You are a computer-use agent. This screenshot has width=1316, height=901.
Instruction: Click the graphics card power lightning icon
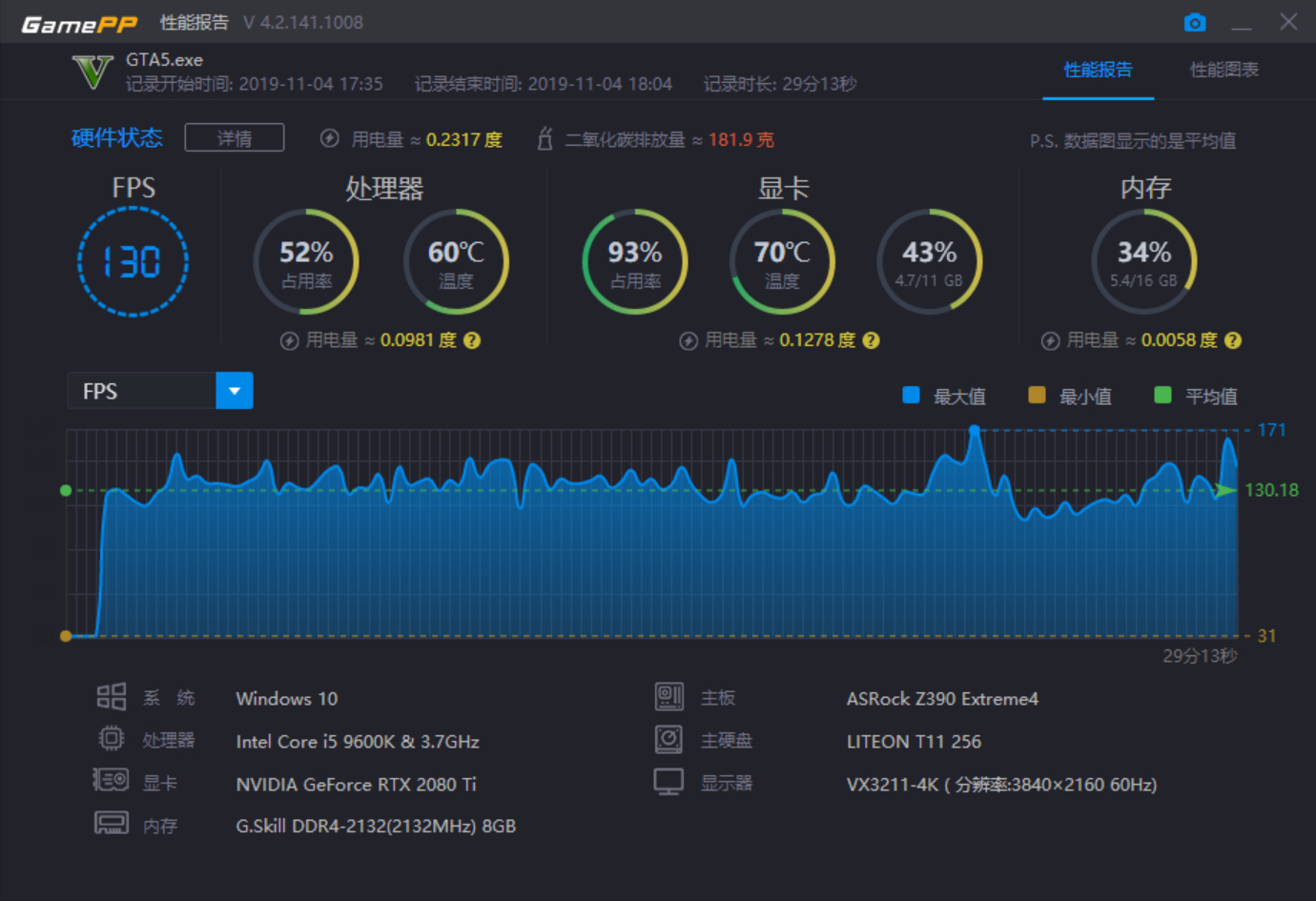689,341
